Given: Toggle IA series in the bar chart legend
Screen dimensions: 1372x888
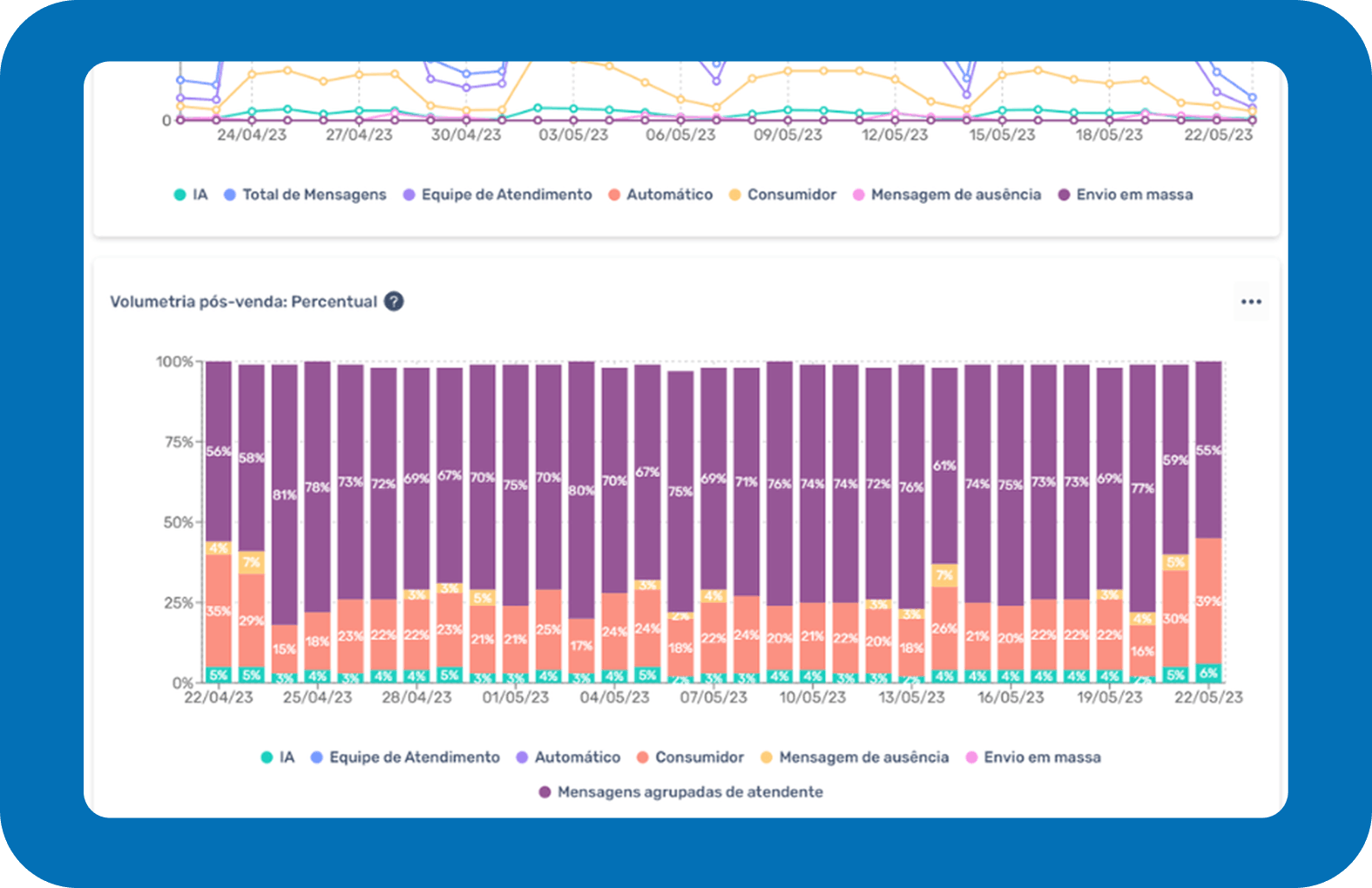Looking at the screenshot, I should pos(278,757).
